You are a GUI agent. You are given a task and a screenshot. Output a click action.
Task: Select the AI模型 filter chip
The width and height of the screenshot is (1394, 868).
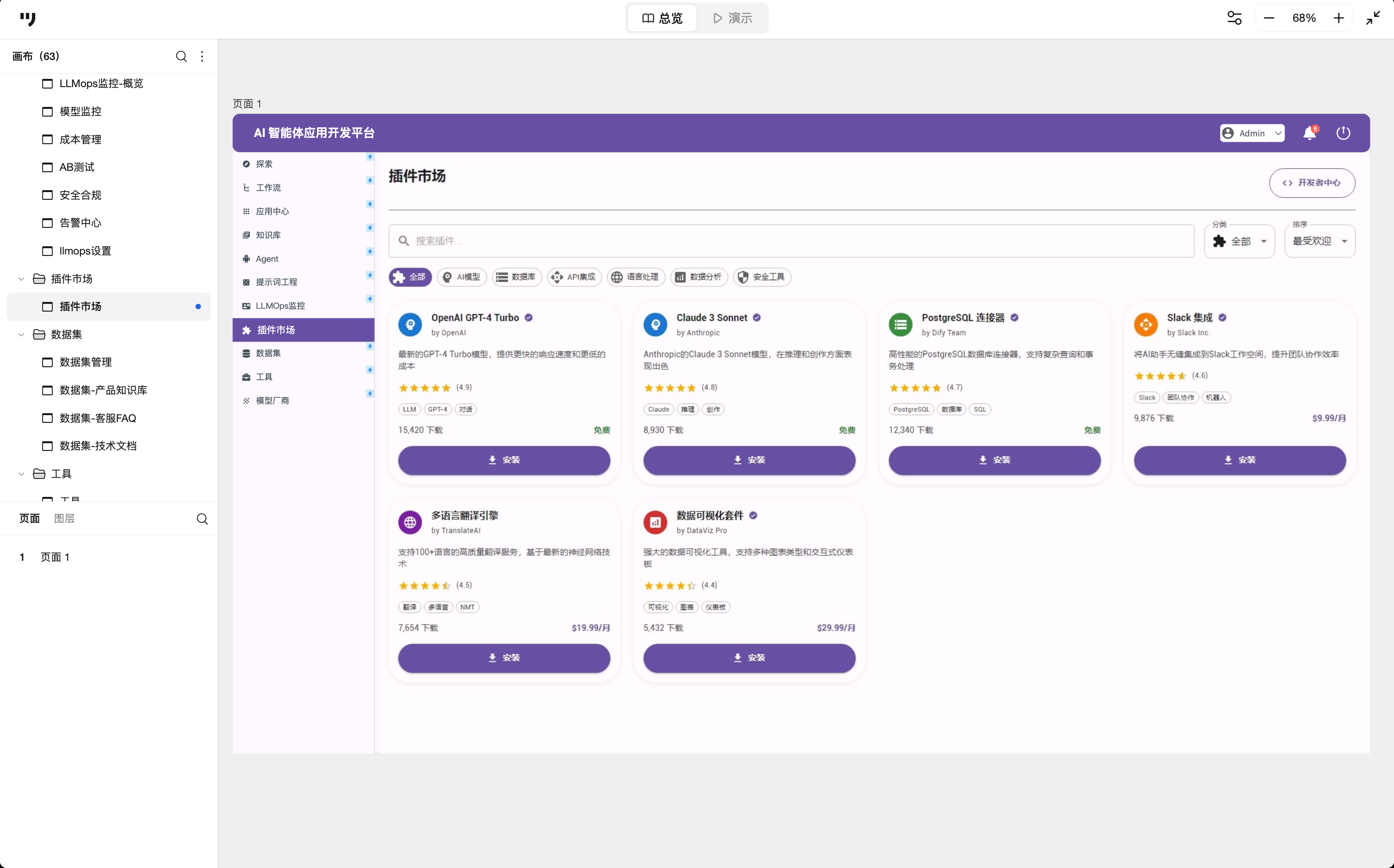click(462, 277)
